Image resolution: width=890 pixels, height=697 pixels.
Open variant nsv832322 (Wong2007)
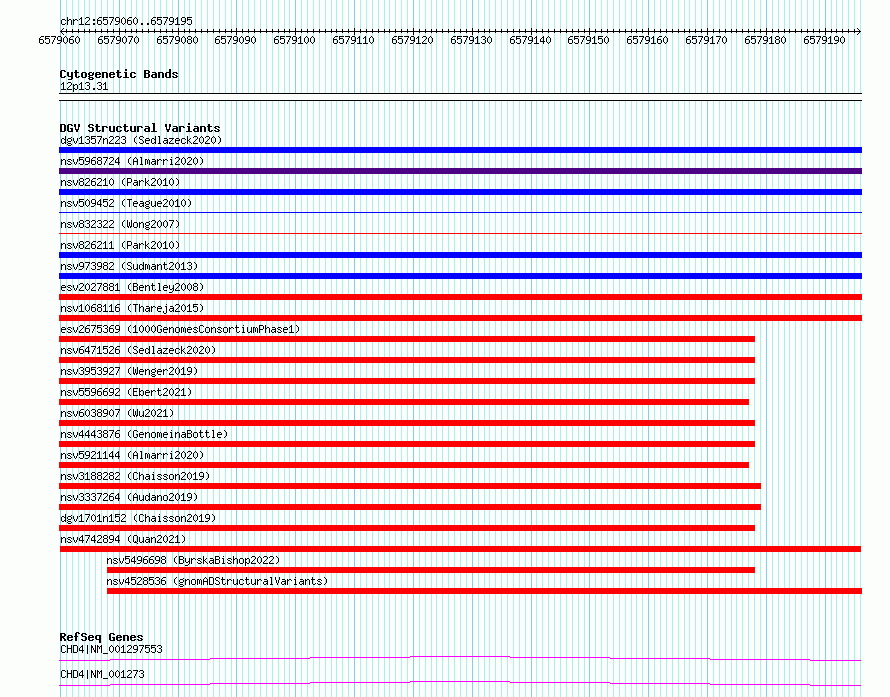click(120, 224)
